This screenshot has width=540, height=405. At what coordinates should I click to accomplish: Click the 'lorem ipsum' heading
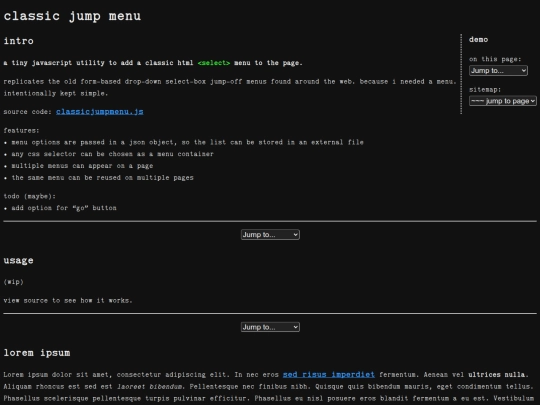pos(37,353)
